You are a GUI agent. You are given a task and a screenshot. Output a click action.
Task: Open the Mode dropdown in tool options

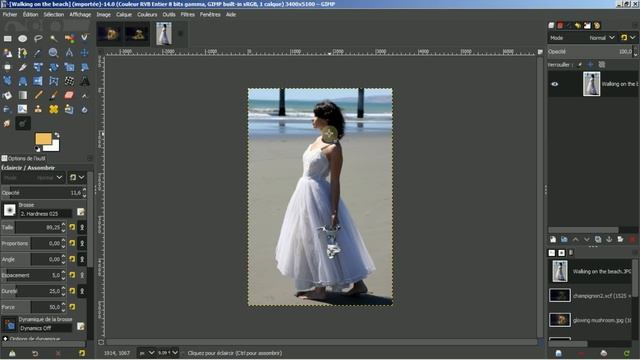[33, 178]
